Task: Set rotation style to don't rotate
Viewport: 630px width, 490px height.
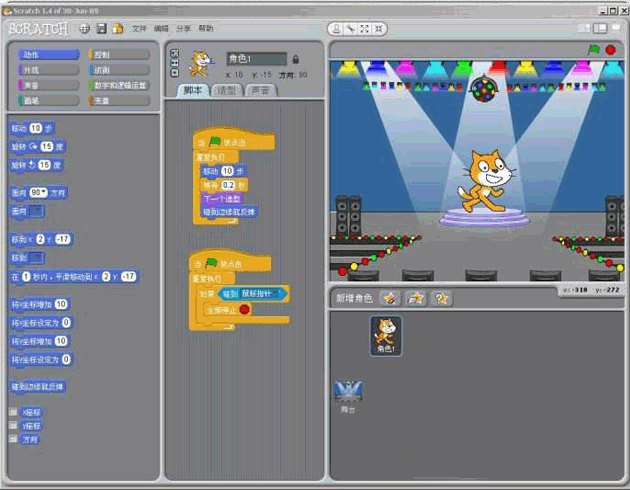Action: pos(174,73)
